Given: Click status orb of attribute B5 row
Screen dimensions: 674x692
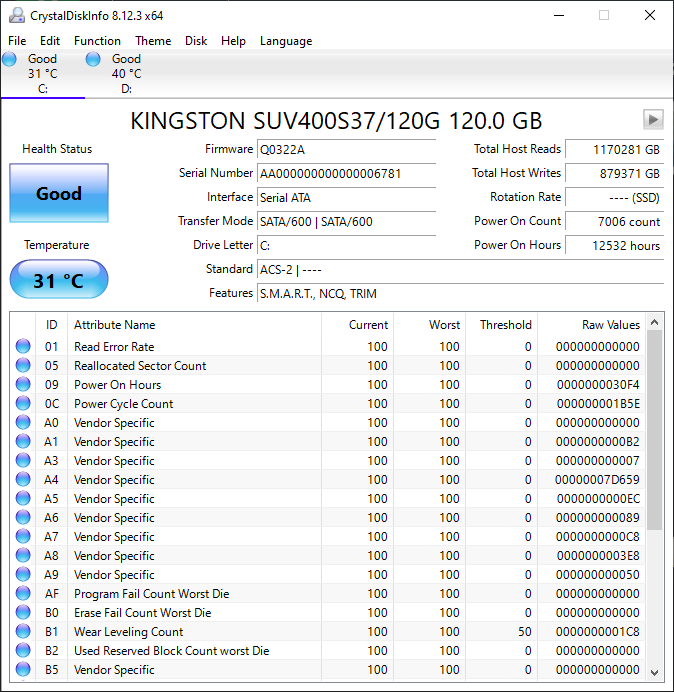Looking at the screenshot, I should (x=23, y=669).
